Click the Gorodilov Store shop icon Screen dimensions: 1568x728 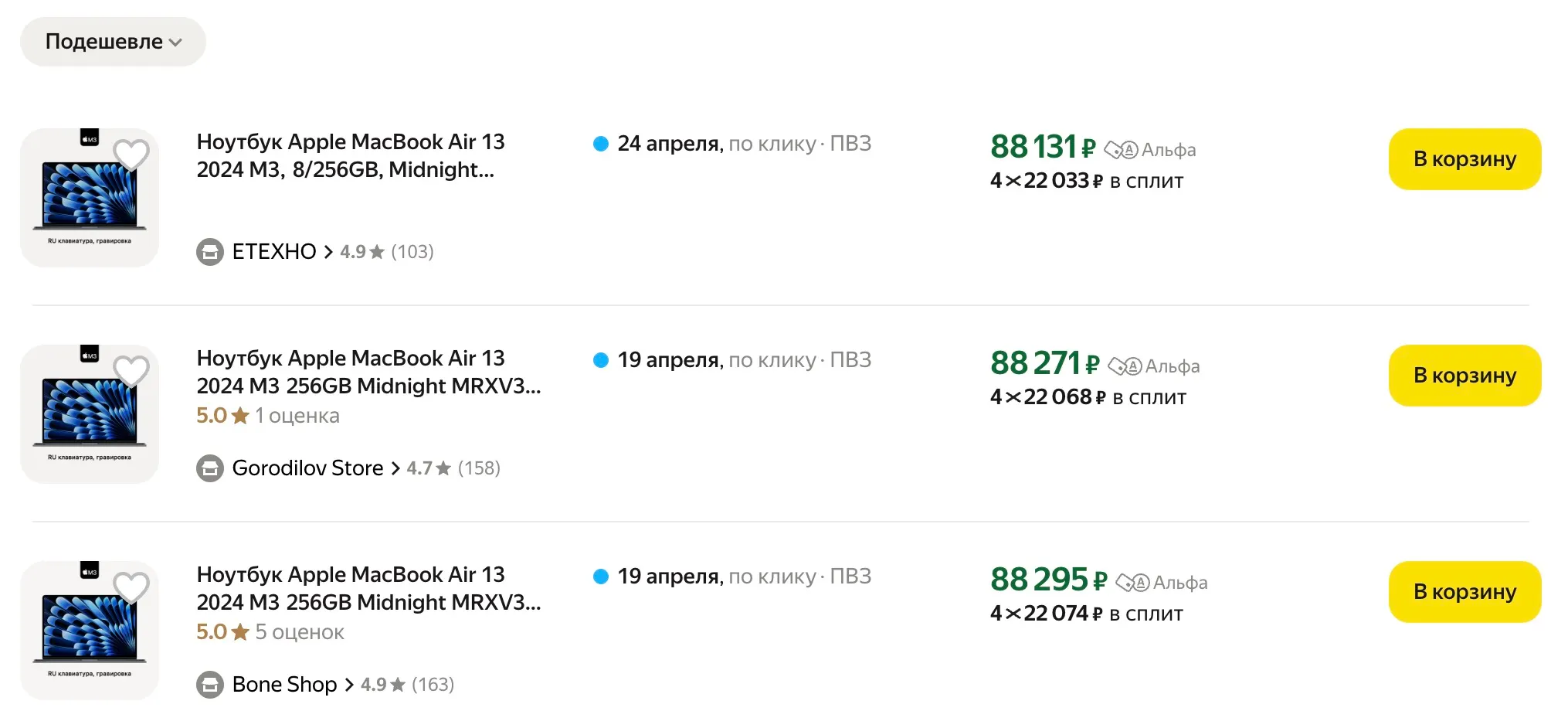tap(209, 468)
